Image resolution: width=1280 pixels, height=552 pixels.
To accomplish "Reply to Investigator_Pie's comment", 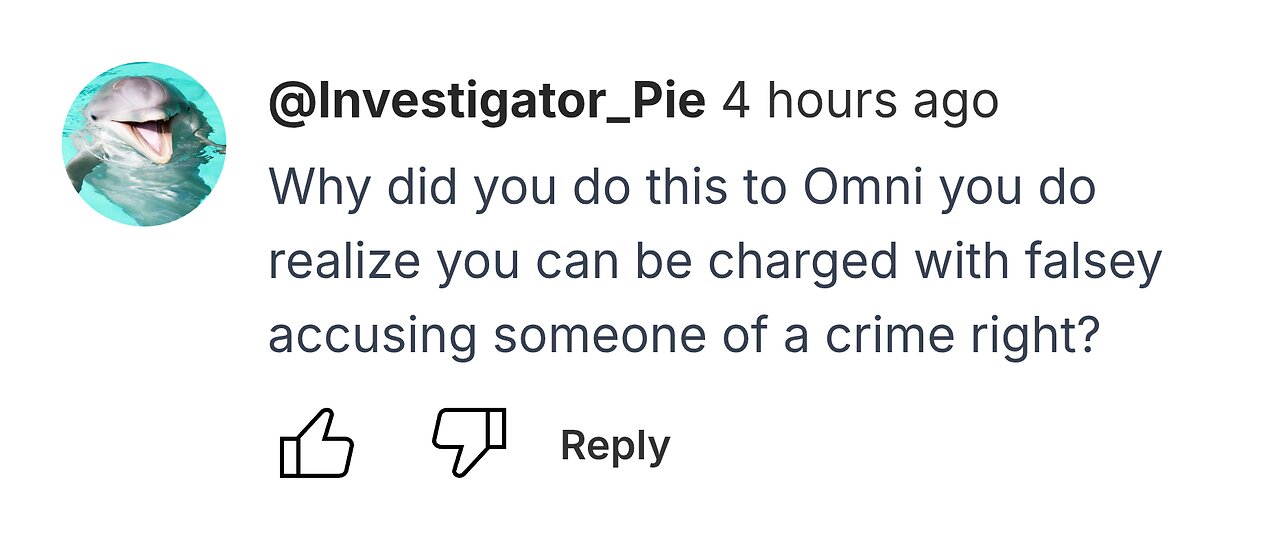I will pyautogui.click(x=615, y=445).
